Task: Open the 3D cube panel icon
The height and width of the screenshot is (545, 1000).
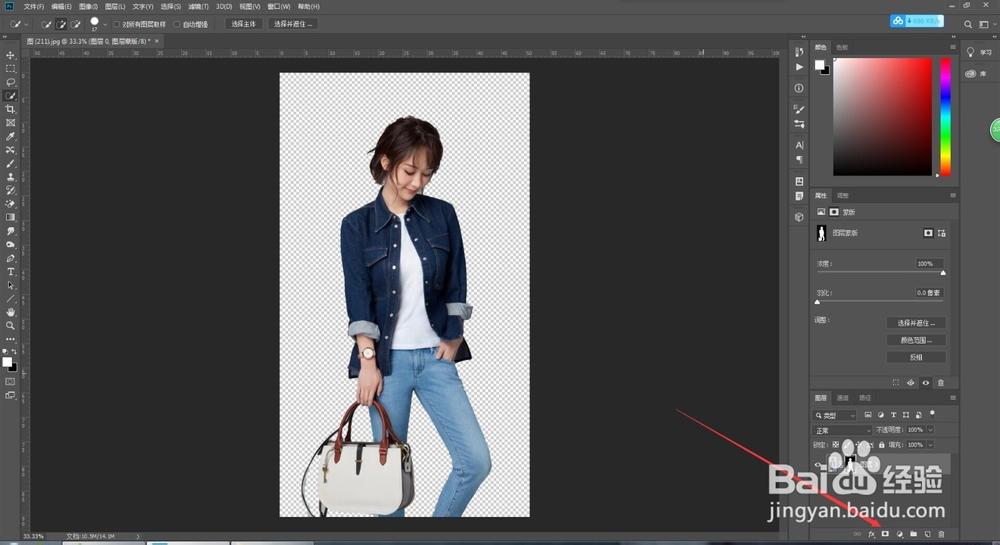Action: tap(799, 217)
